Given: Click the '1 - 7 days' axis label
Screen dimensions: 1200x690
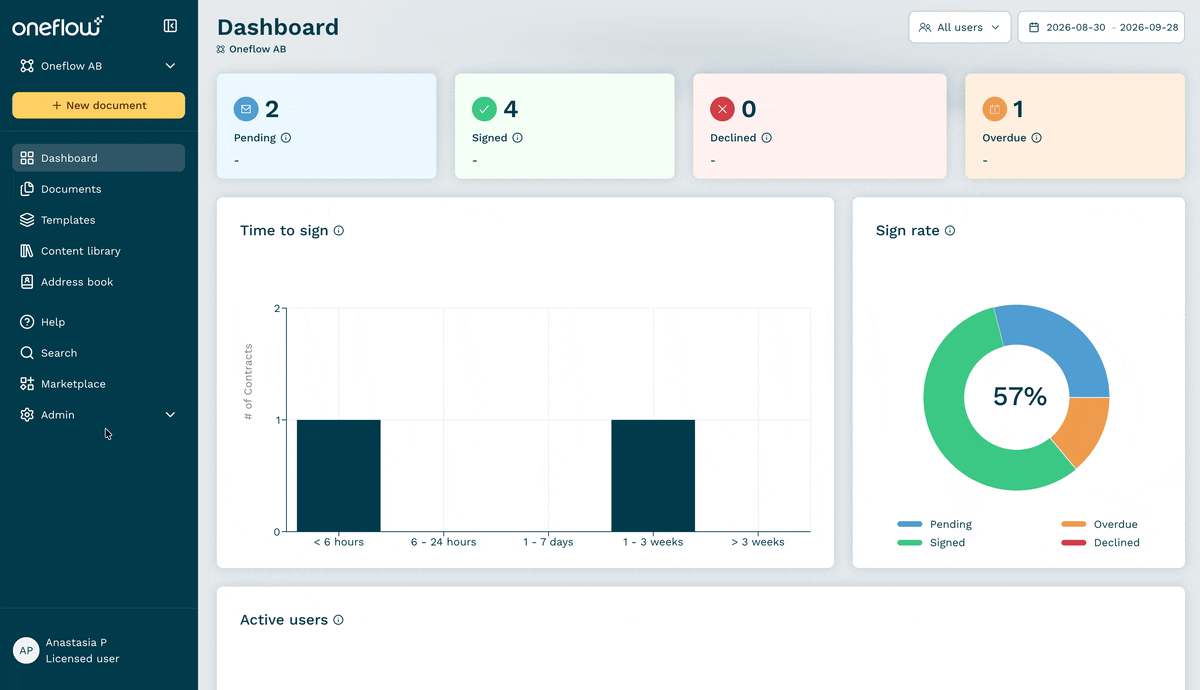Looking at the screenshot, I should click(x=548, y=542).
